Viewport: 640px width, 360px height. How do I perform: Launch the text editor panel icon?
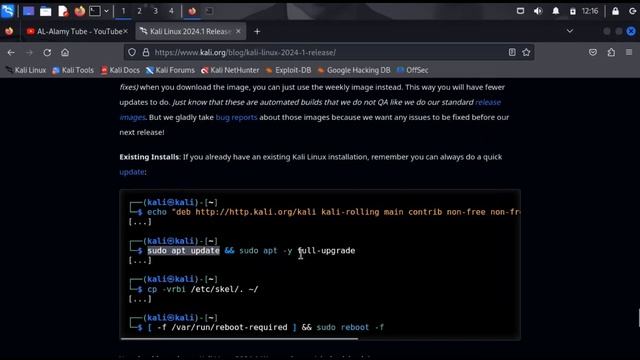click(x=63, y=11)
